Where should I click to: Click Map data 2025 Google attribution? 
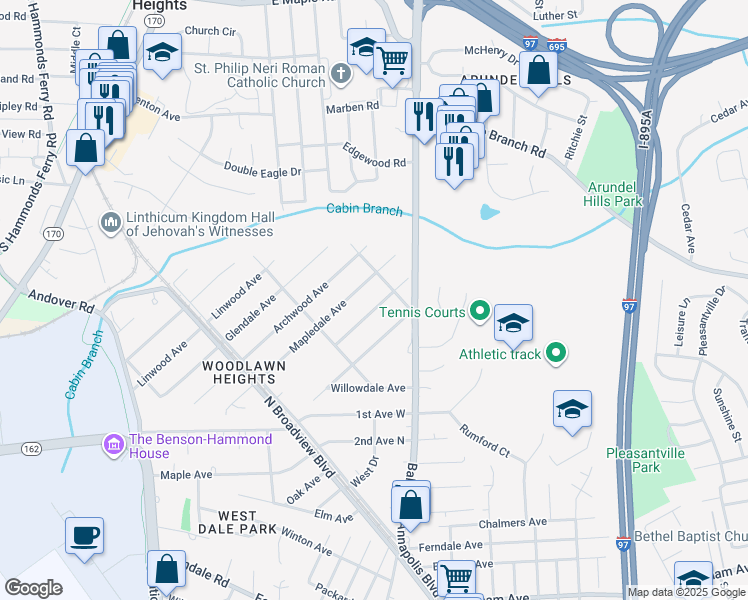[x=687, y=593]
